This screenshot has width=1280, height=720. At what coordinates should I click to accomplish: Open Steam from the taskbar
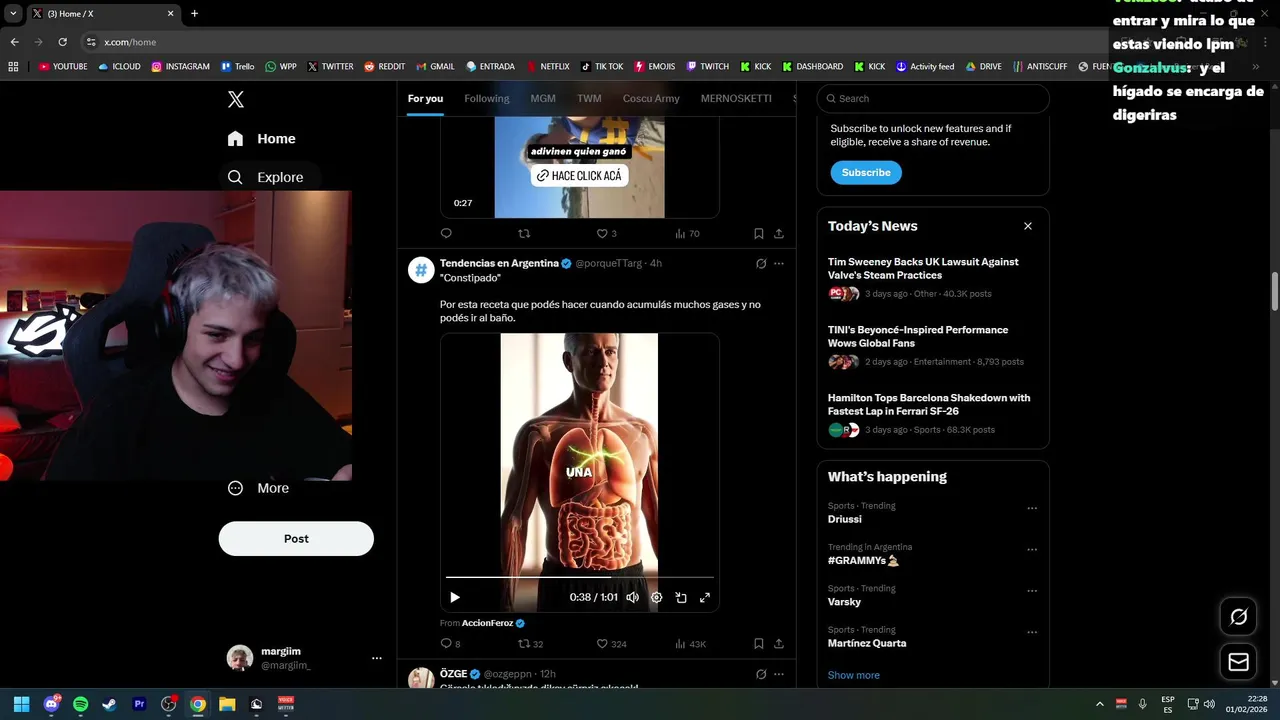[x=109, y=704]
